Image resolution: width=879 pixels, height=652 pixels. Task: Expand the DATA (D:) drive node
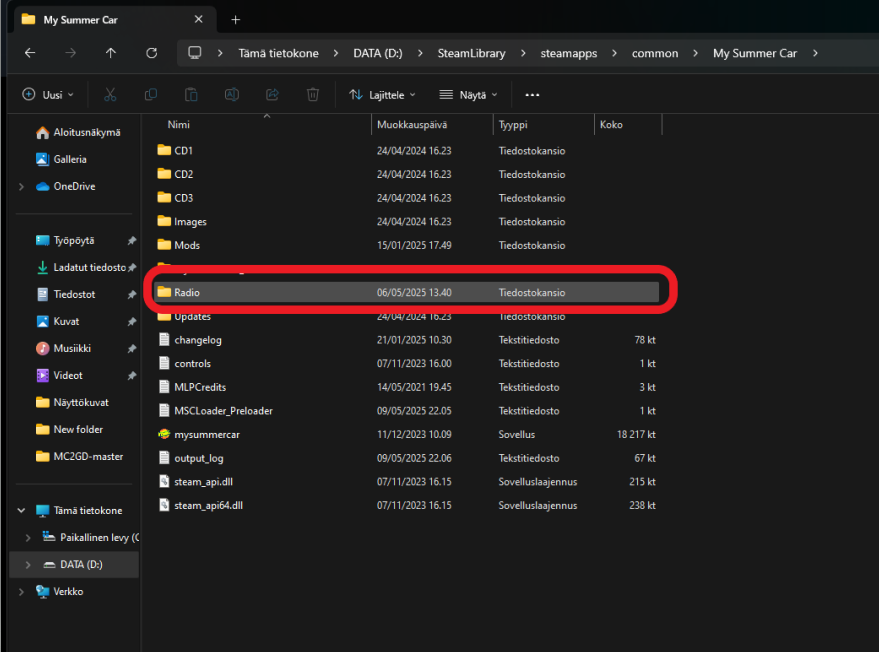coord(28,565)
